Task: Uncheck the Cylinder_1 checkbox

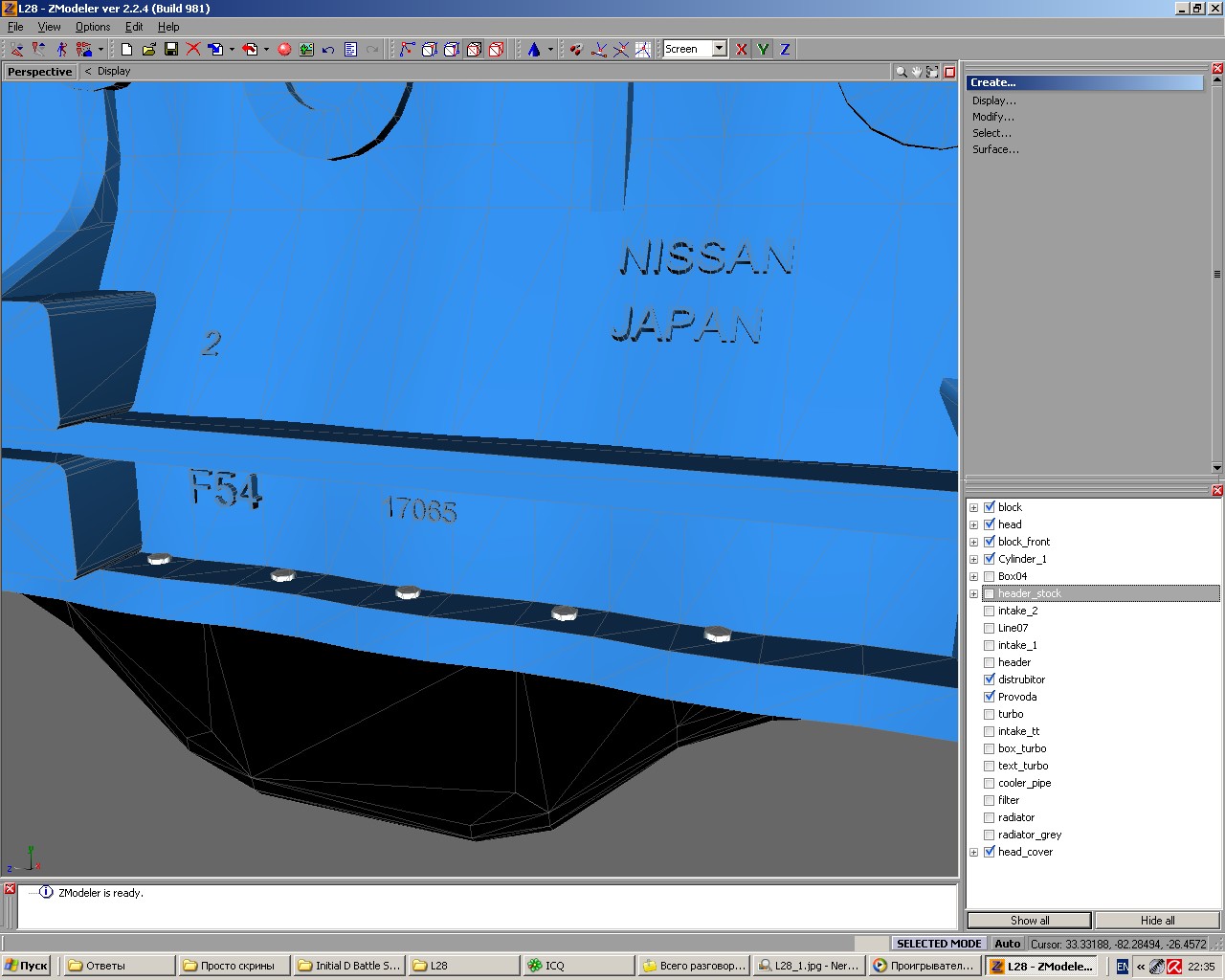Action: point(990,559)
